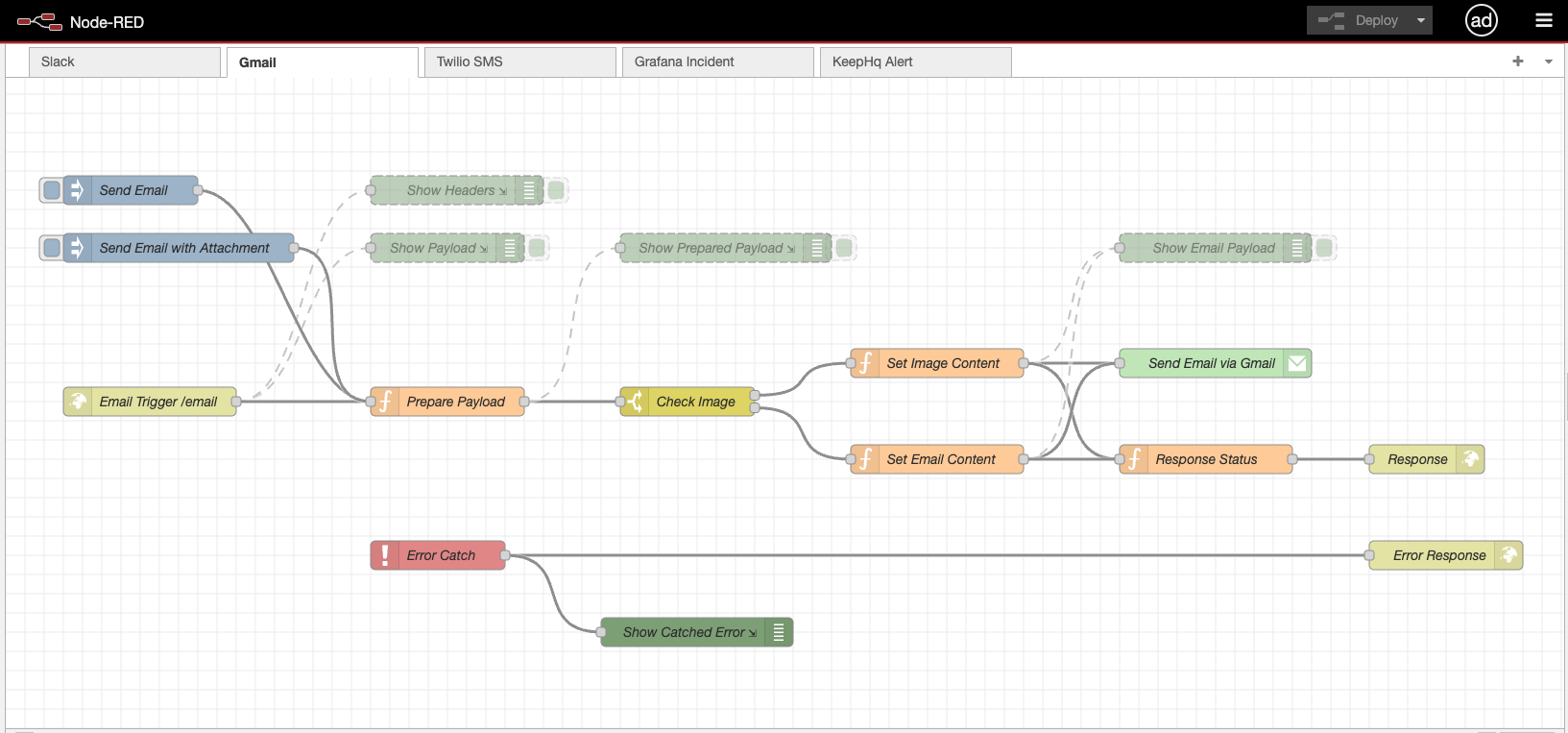Select the Show Email Payload node label
This screenshot has height=733, width=1568.
pos(1214,248)
